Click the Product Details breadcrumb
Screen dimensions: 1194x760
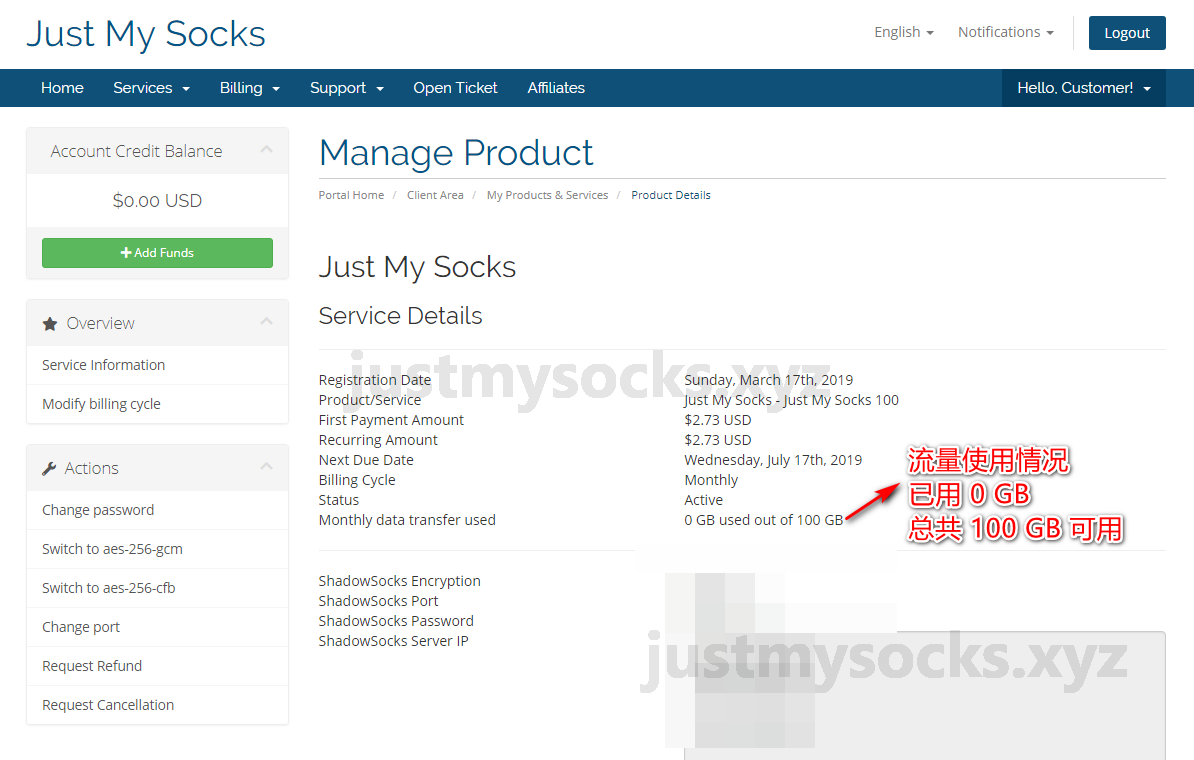(x=671, y=195)
